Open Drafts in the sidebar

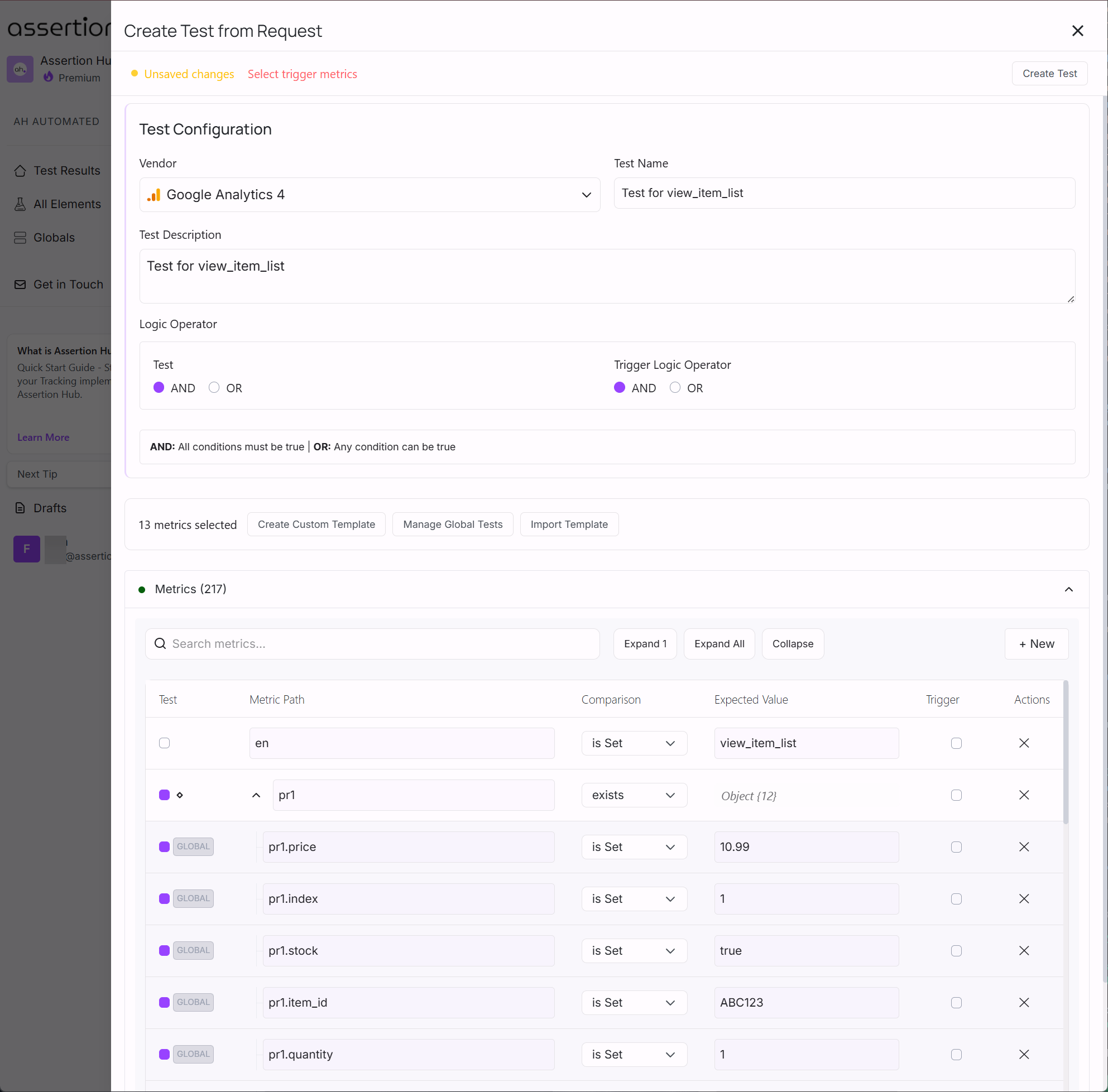click(49, 508)
